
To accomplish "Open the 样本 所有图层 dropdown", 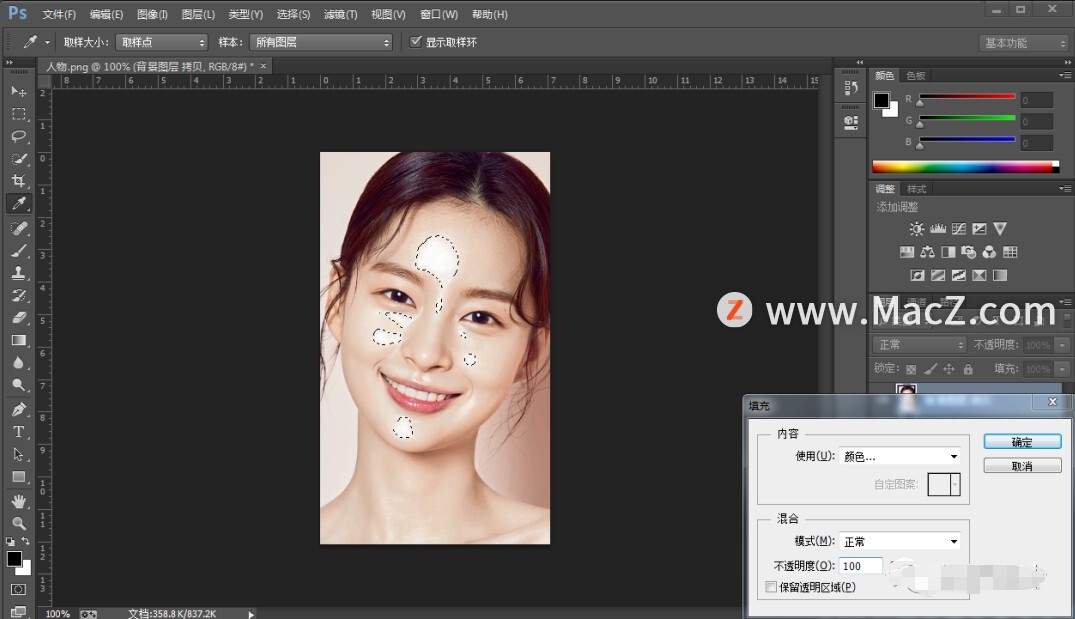I will [321, 43].
